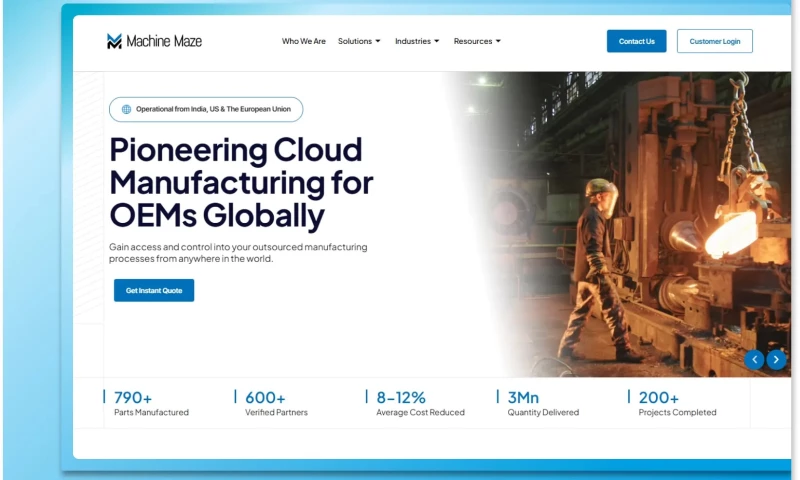The image size is (800, 480).
Task: Click the Contact Us button
Action: coord(636,41)
